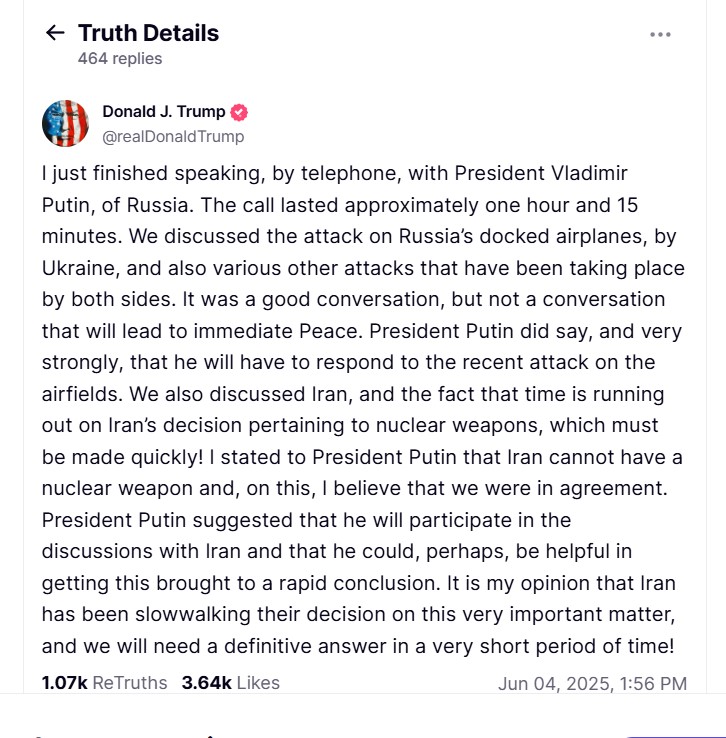Click the verified badge beside Donald J. Trump
Image resolution: width=726 pixels, height=738 pixels.
[x=239, y=112]
